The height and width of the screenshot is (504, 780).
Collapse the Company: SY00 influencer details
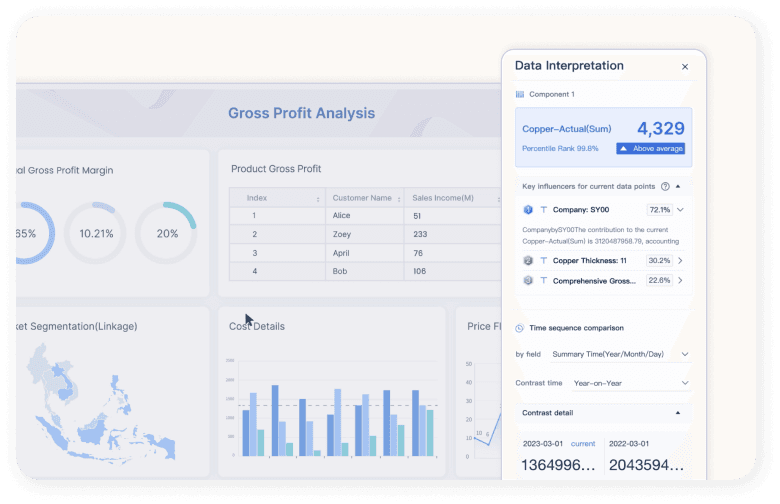pos(681,210)
